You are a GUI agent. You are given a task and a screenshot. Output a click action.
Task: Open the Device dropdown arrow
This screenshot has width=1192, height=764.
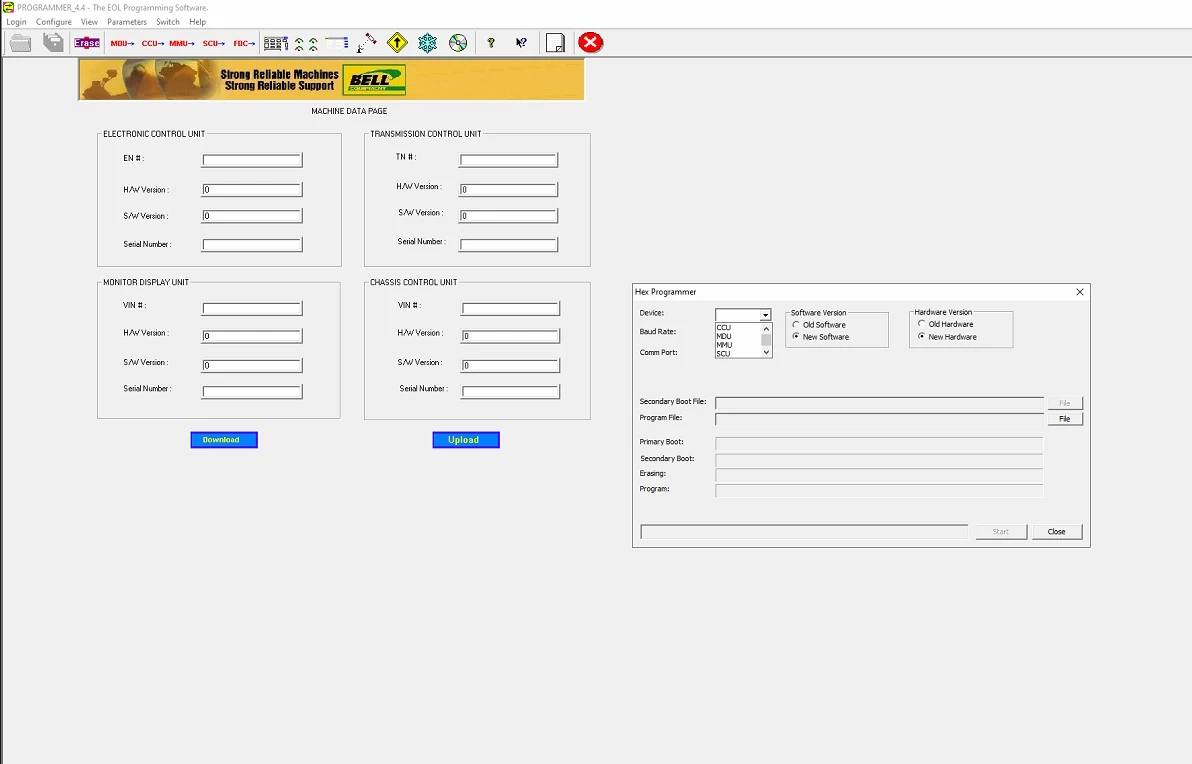(766, 315)
